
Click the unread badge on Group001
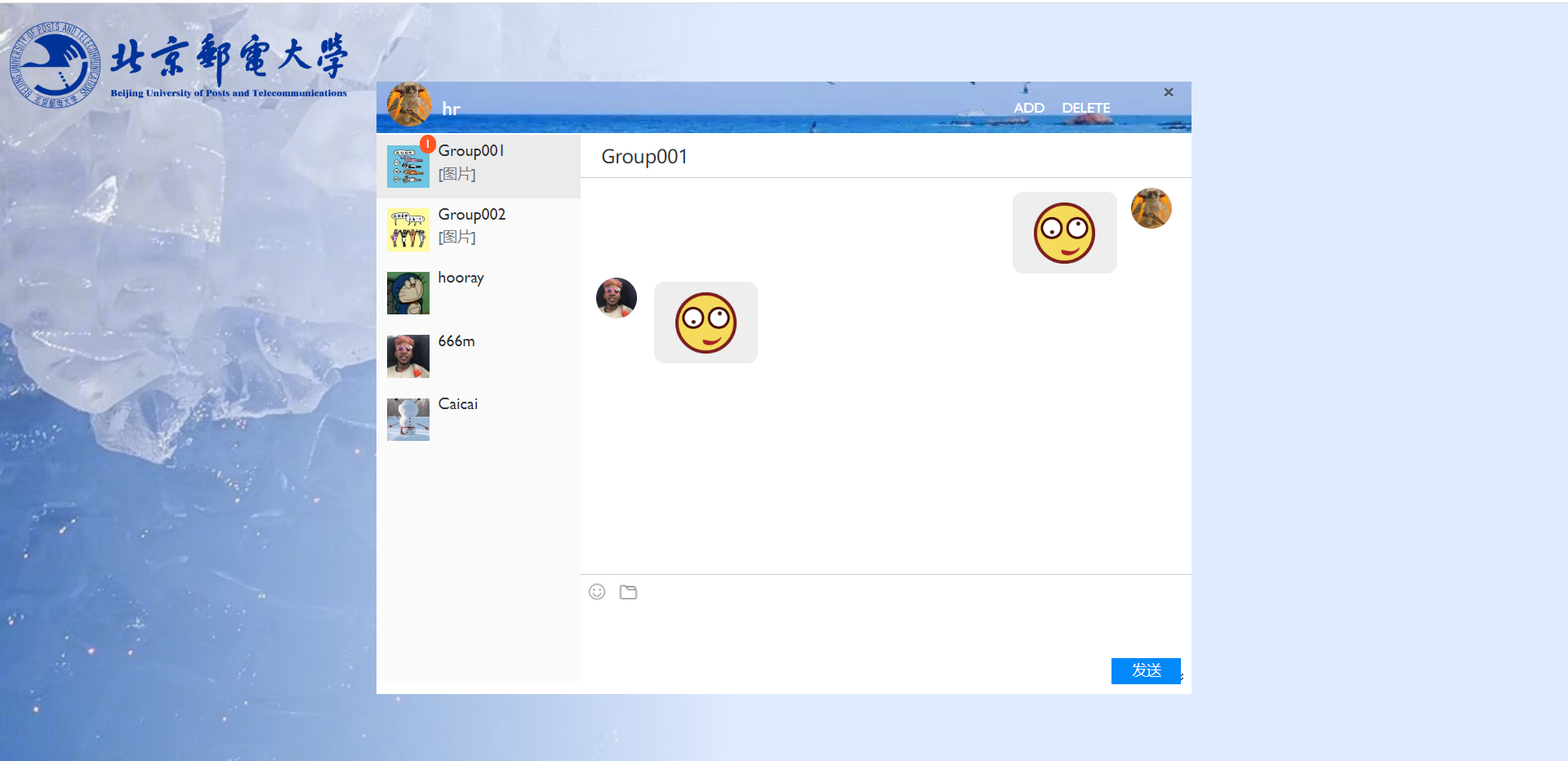(427, 144)
